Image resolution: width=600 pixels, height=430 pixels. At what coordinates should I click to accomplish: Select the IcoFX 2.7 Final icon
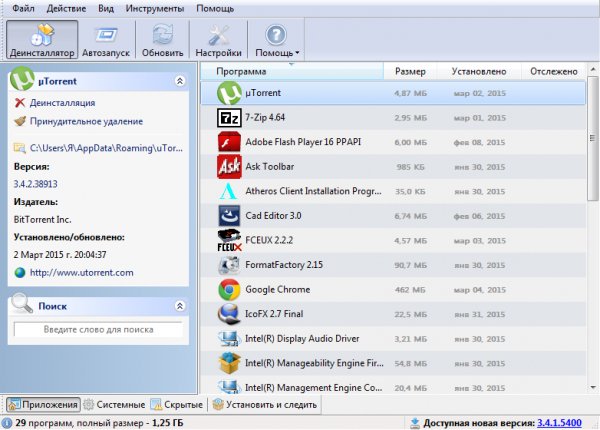tap(229, 314)
